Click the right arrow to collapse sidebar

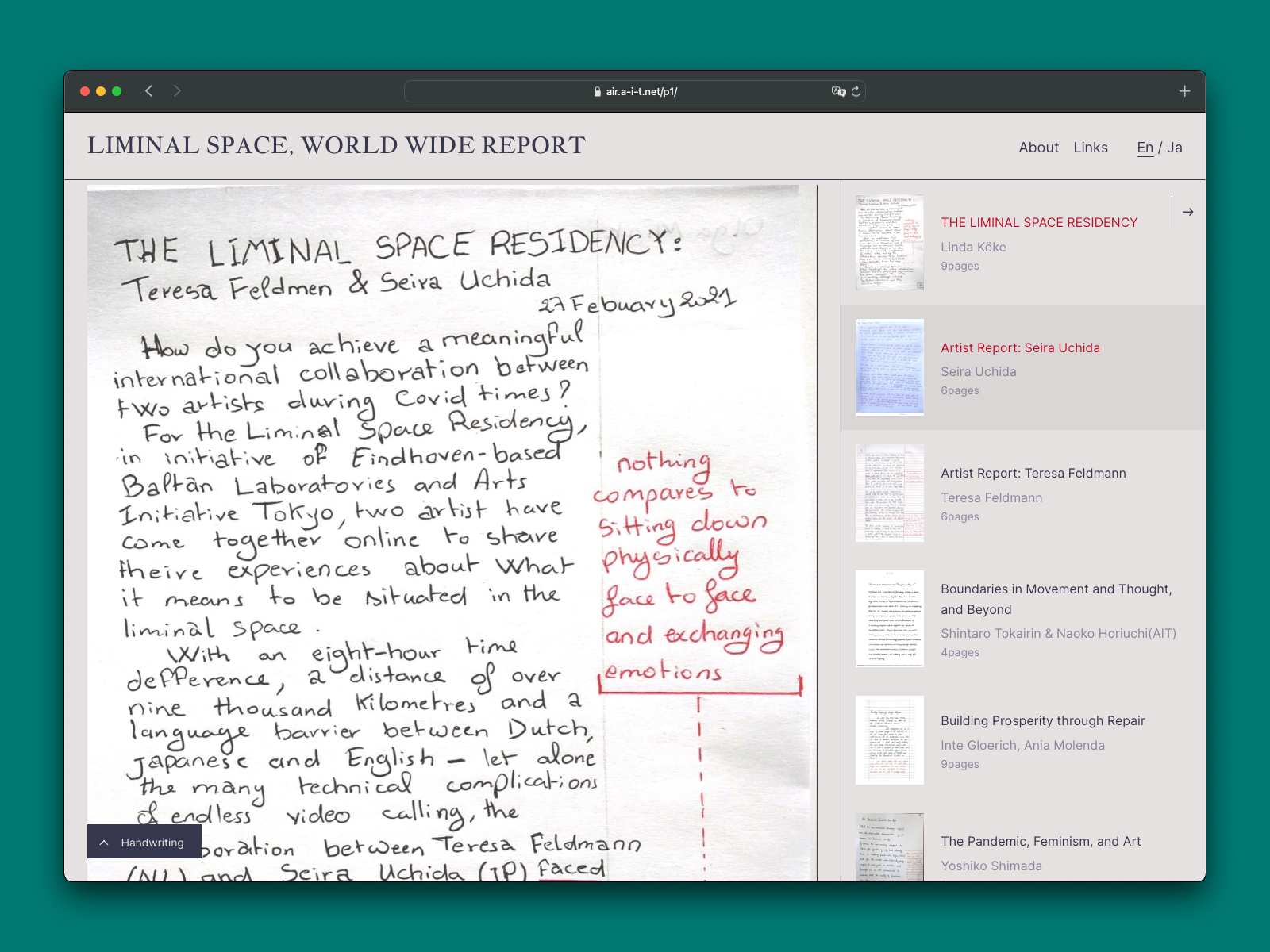pos(1187,212)
